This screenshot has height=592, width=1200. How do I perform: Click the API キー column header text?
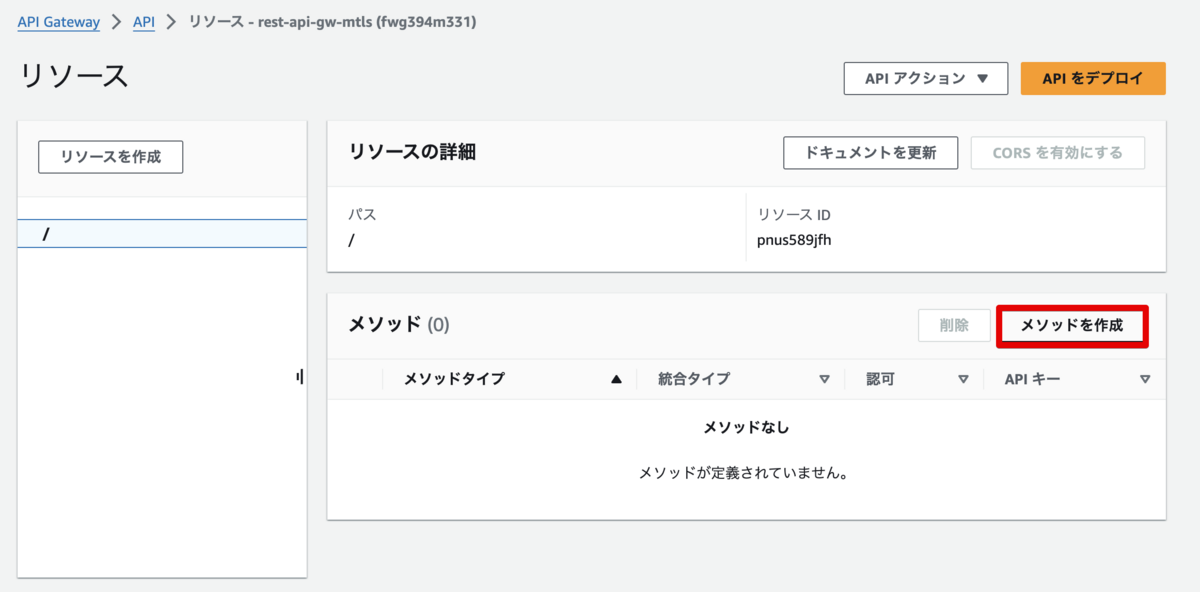coord(1032,379)
